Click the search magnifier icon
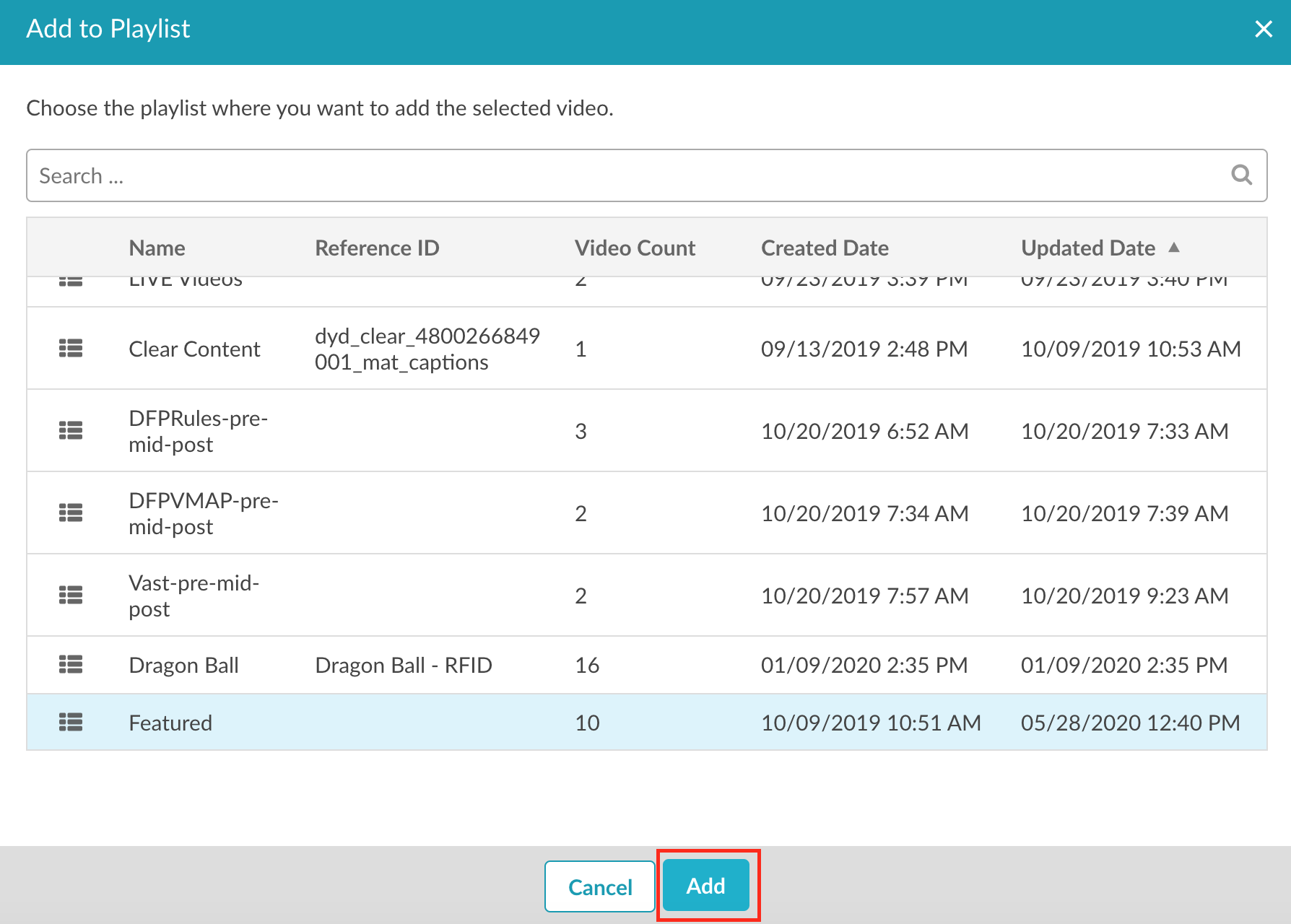The height and width of the screenshot is (924, 1291). pos(1241,175)
